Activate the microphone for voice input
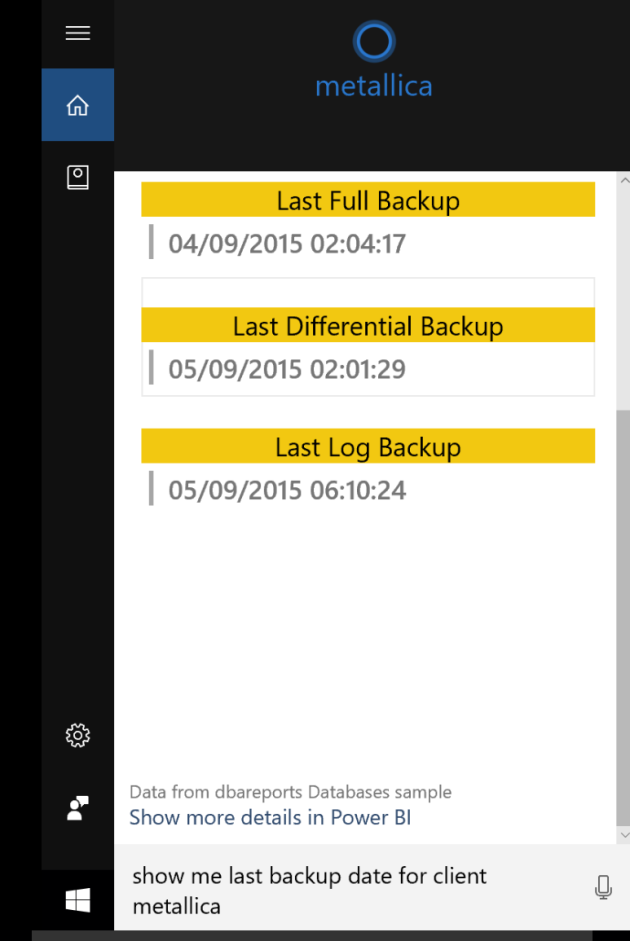Image resolution: width=630 pixels, height=941 pixels. [x=603, y=887]
